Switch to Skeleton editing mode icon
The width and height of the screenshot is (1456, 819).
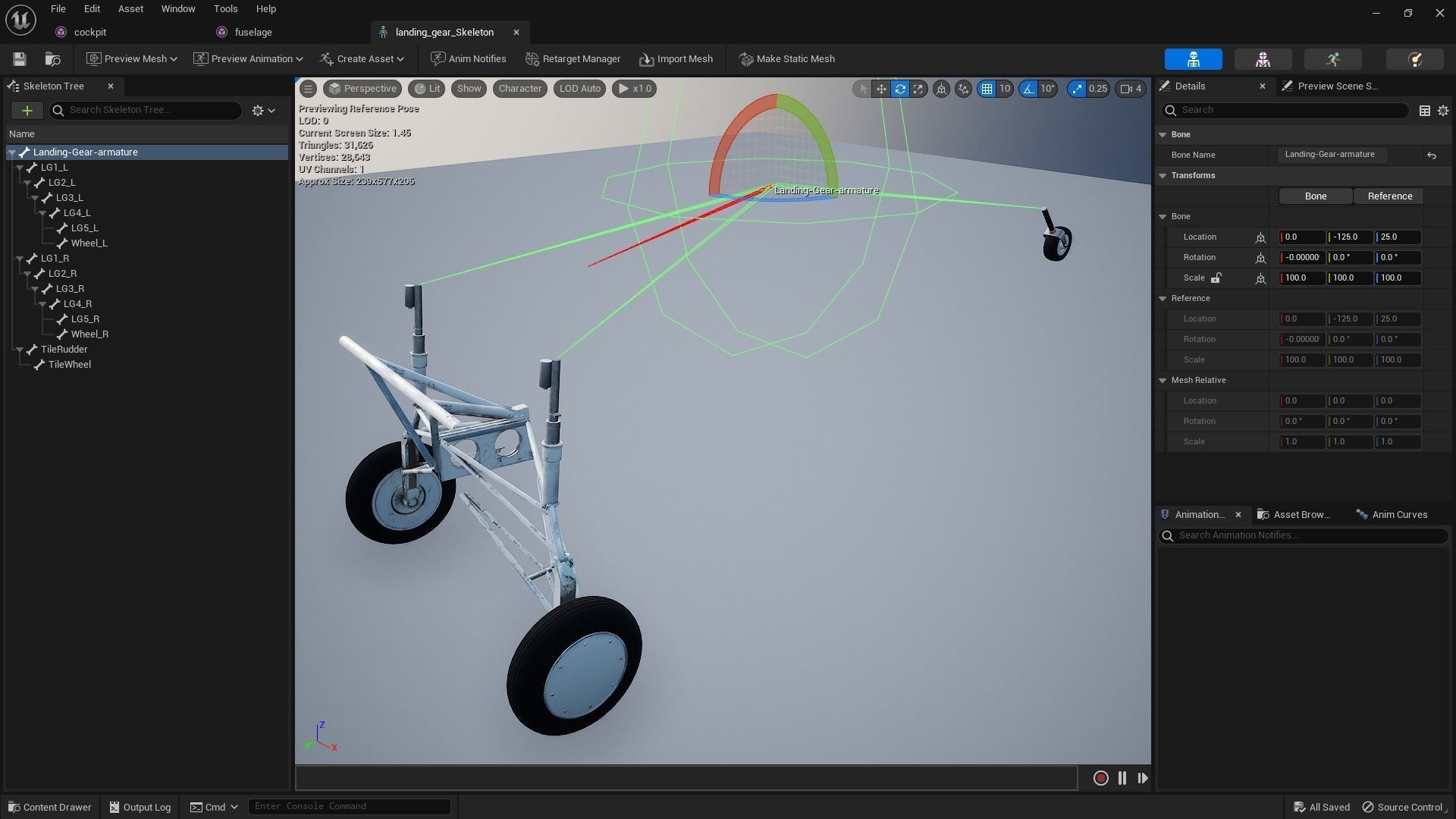1193,59
